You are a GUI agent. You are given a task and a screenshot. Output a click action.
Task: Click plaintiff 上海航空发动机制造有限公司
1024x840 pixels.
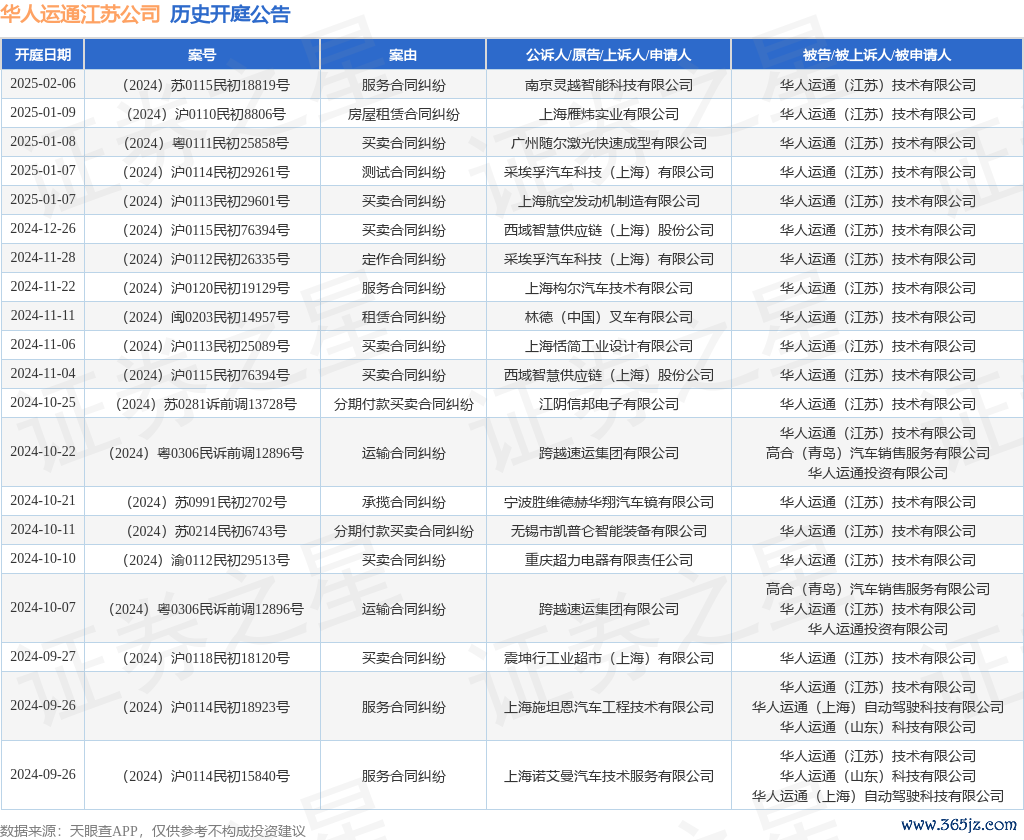609,201
